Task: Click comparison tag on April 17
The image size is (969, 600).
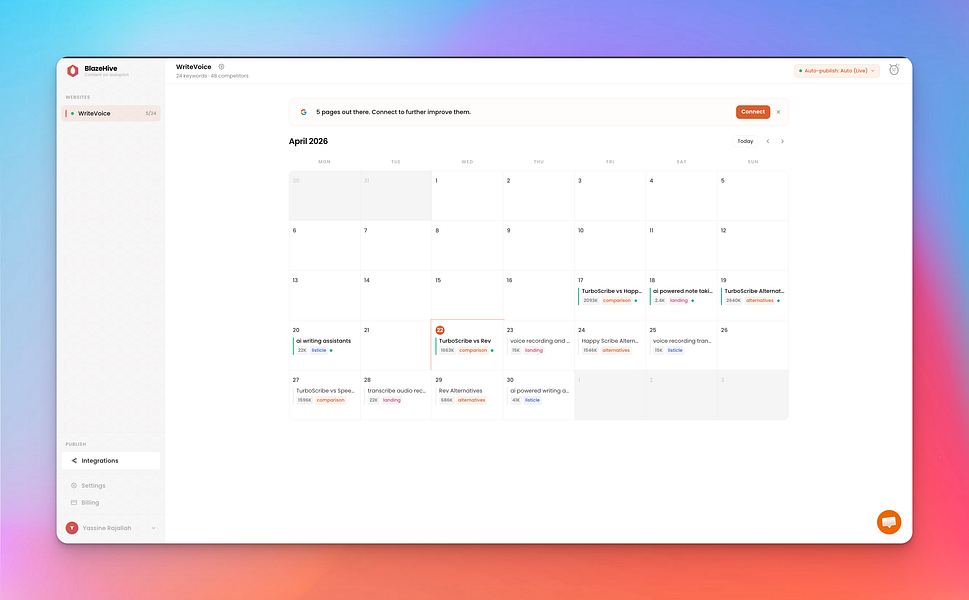Action: pos(617,300)
